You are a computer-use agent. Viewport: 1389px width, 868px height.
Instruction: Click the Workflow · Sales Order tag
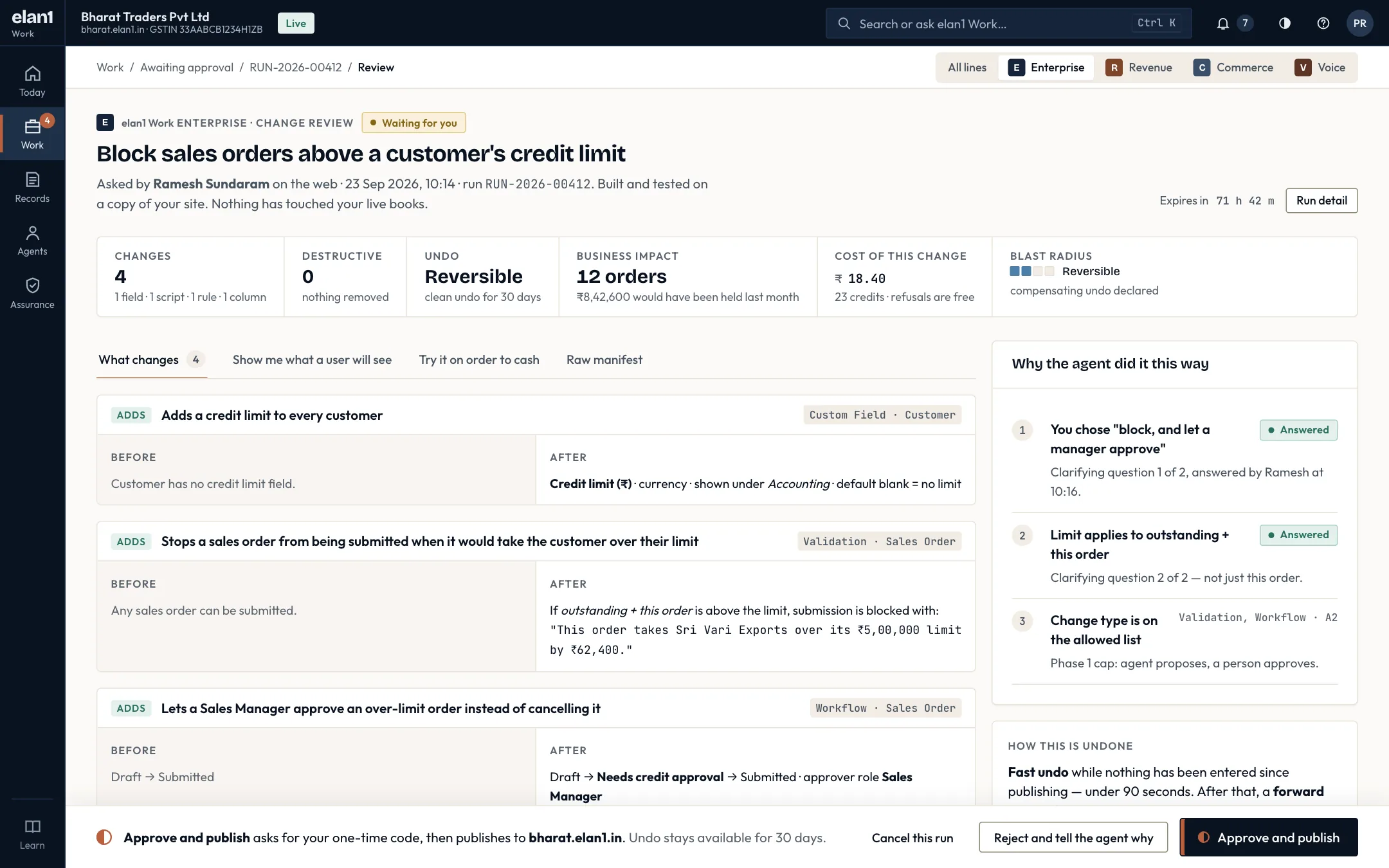pyautogui.click(x=885, y=708)
